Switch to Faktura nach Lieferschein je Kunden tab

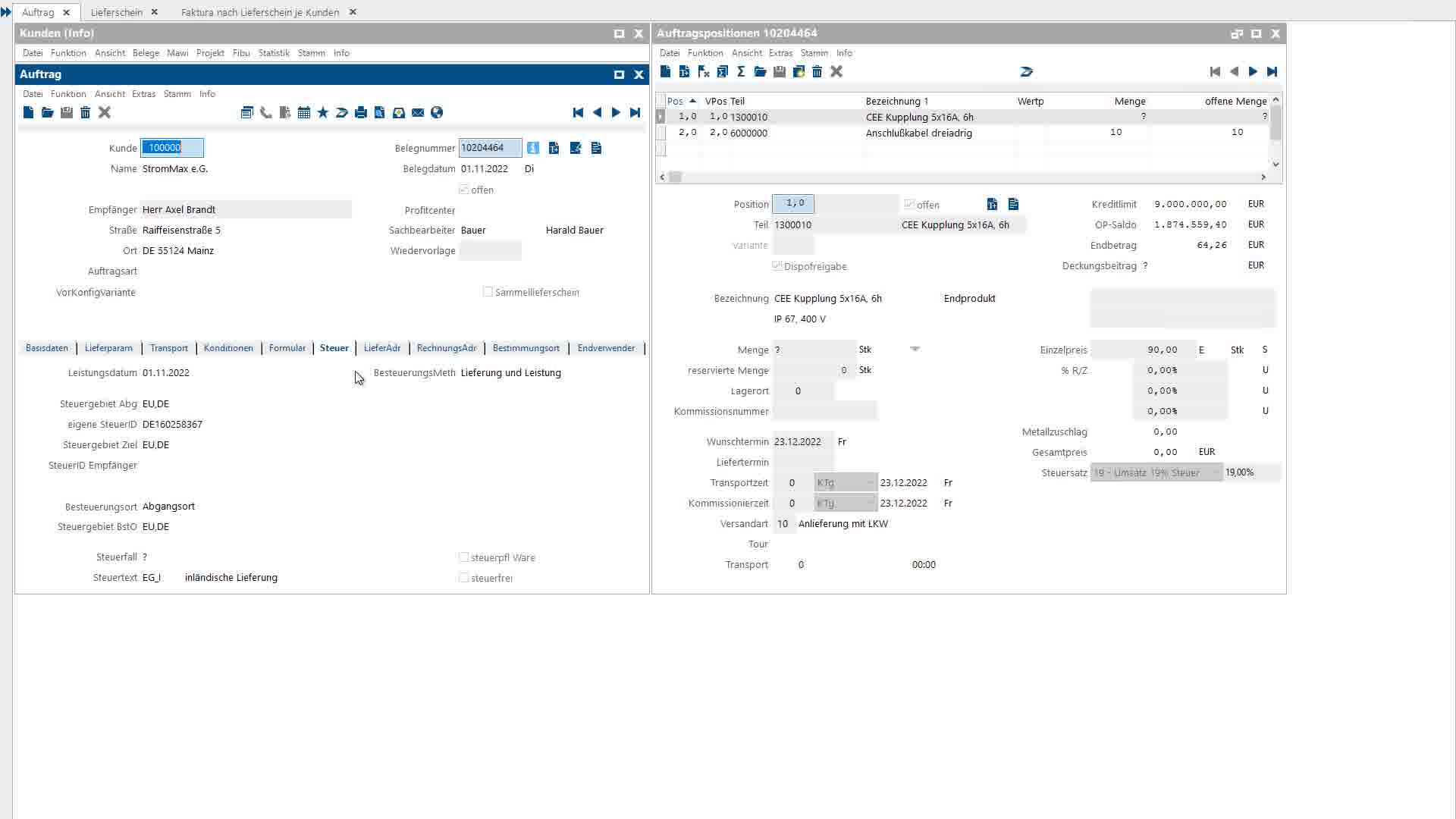(260, 12)
